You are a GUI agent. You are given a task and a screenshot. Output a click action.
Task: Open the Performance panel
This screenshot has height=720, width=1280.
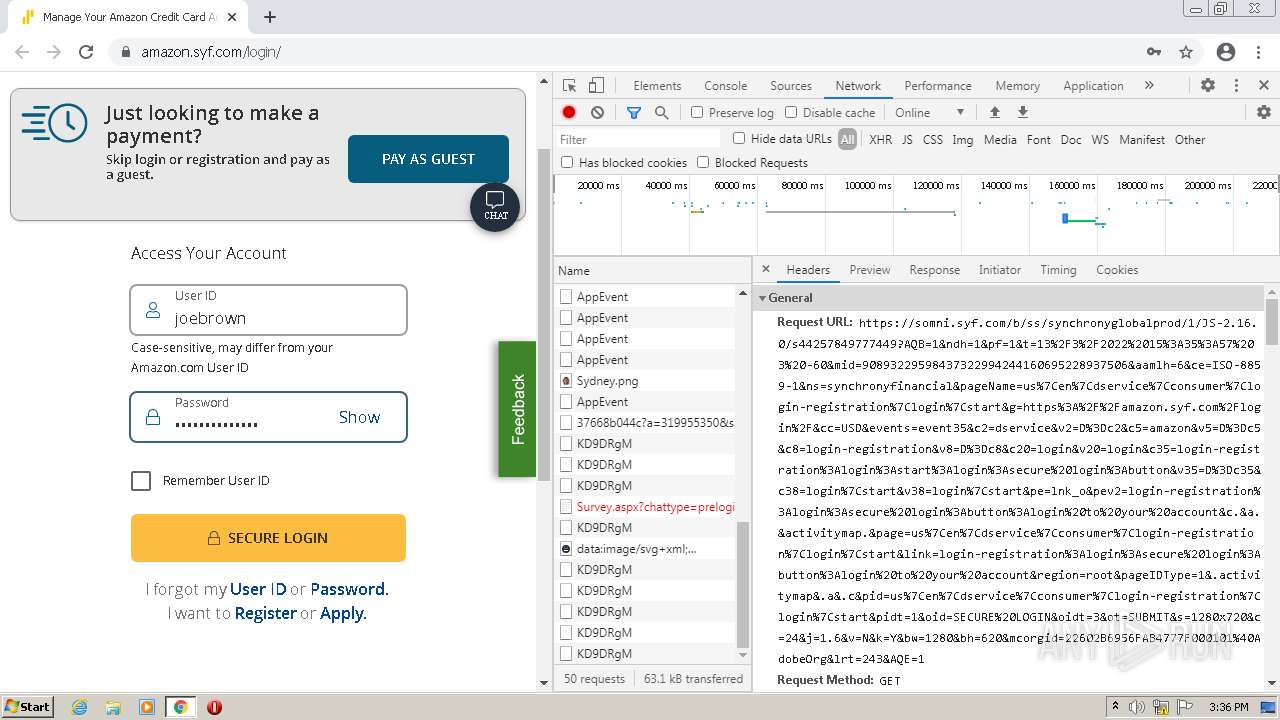coord(938,86)
